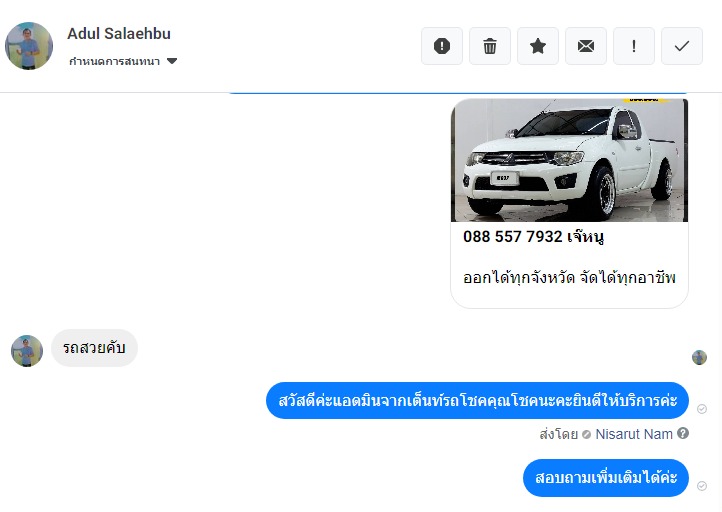Click the sender avatar next to รถสวยคับ
The width and height of the screenshot is (722, 512).
click(x=27, y=351)
